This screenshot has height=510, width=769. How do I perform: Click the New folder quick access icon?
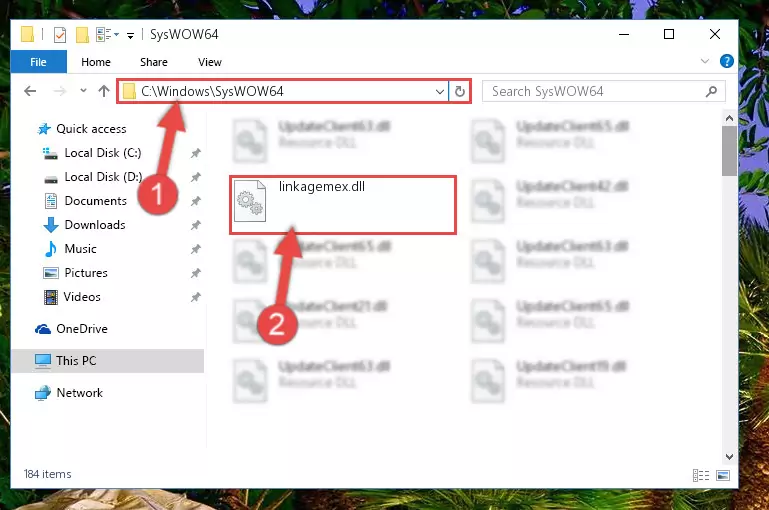coord(82,35)
